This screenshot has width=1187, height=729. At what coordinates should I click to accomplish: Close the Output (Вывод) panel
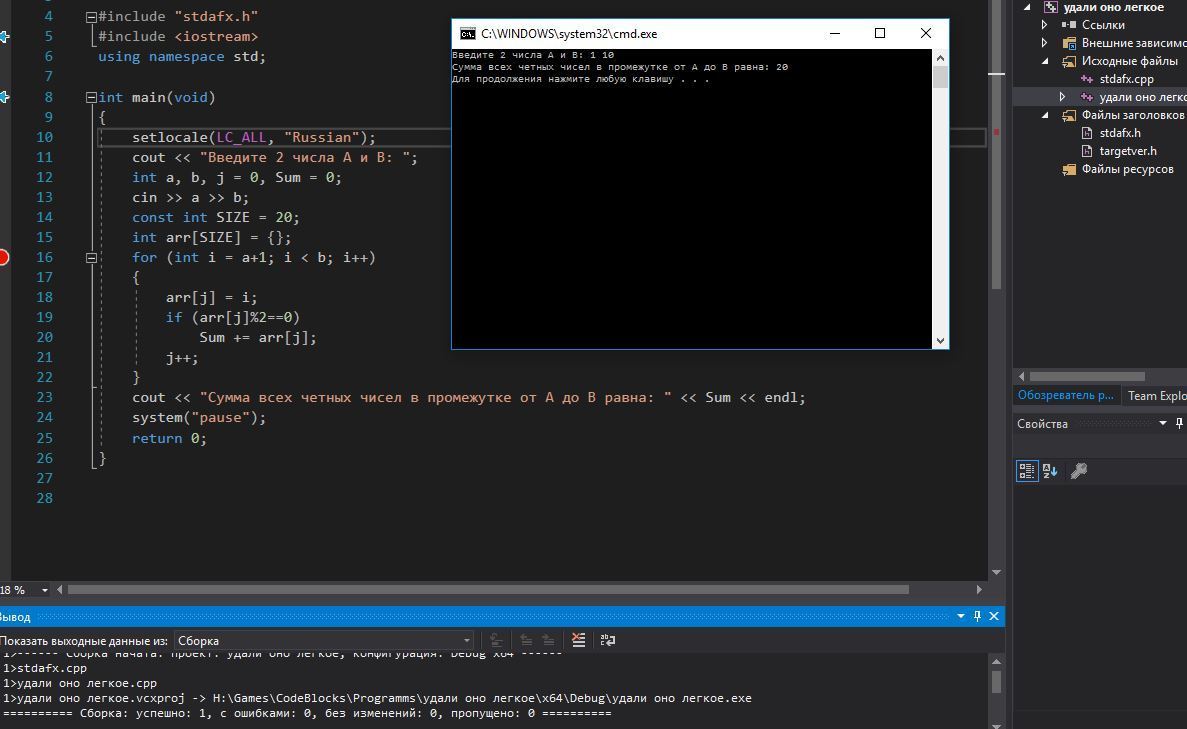coord(994,616)
